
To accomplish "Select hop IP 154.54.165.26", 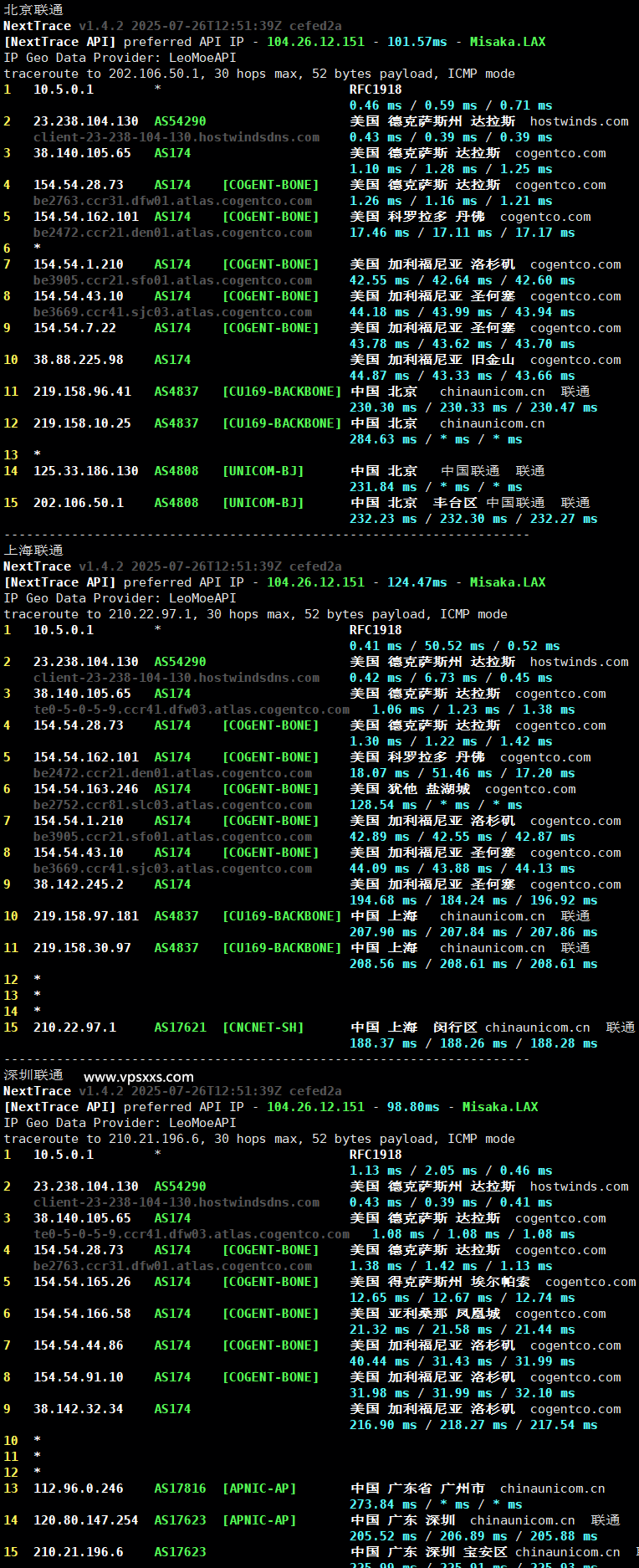I will (82, 1282).
